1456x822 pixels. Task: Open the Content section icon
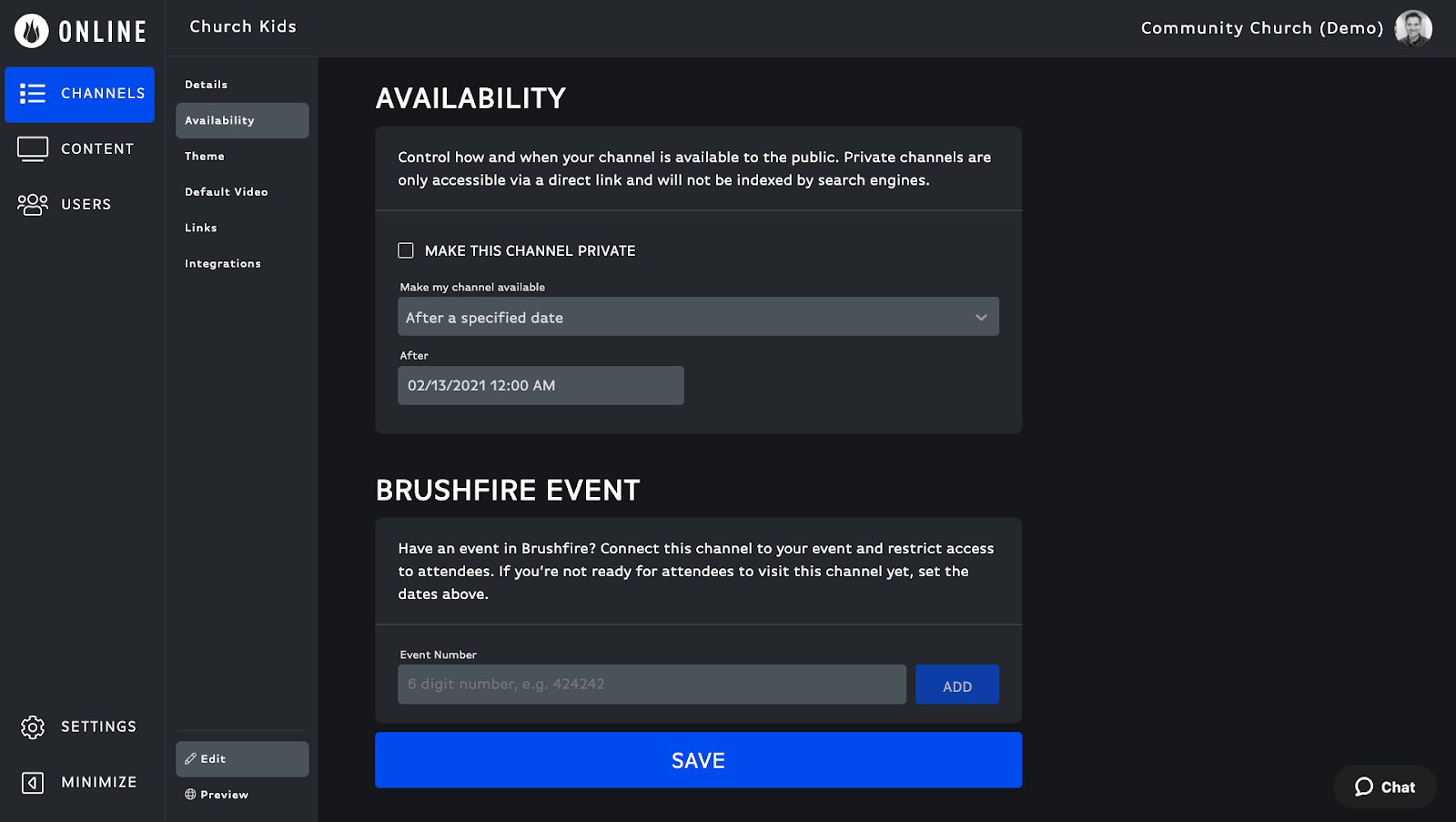click(32, 147)
